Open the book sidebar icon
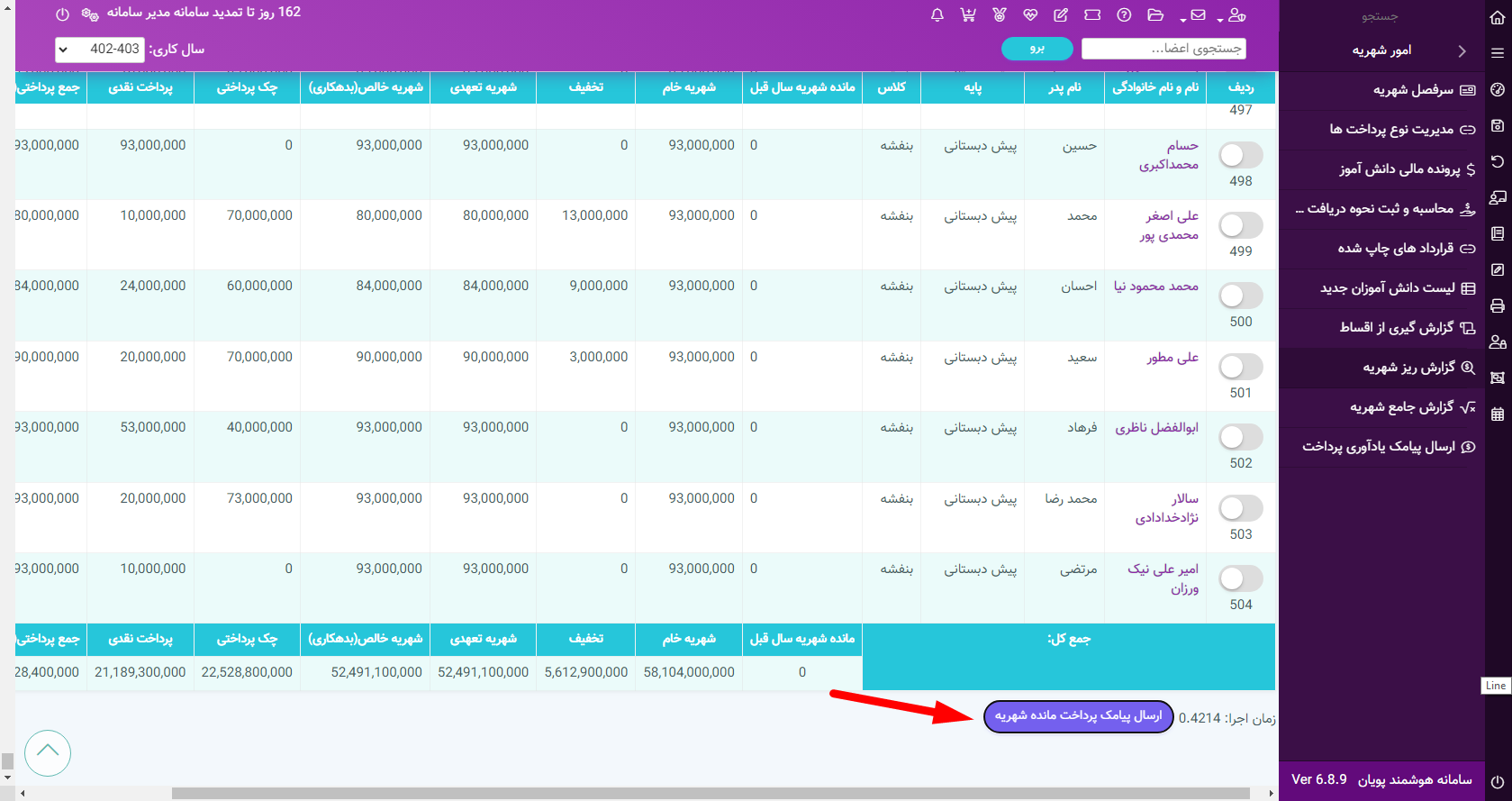The height and width of the screenshot is (801, 1512). click(x=1498, y=233)
